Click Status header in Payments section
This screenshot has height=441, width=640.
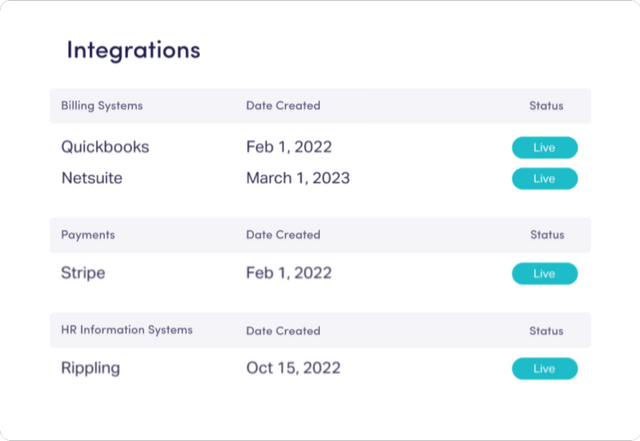coord(547,235)
